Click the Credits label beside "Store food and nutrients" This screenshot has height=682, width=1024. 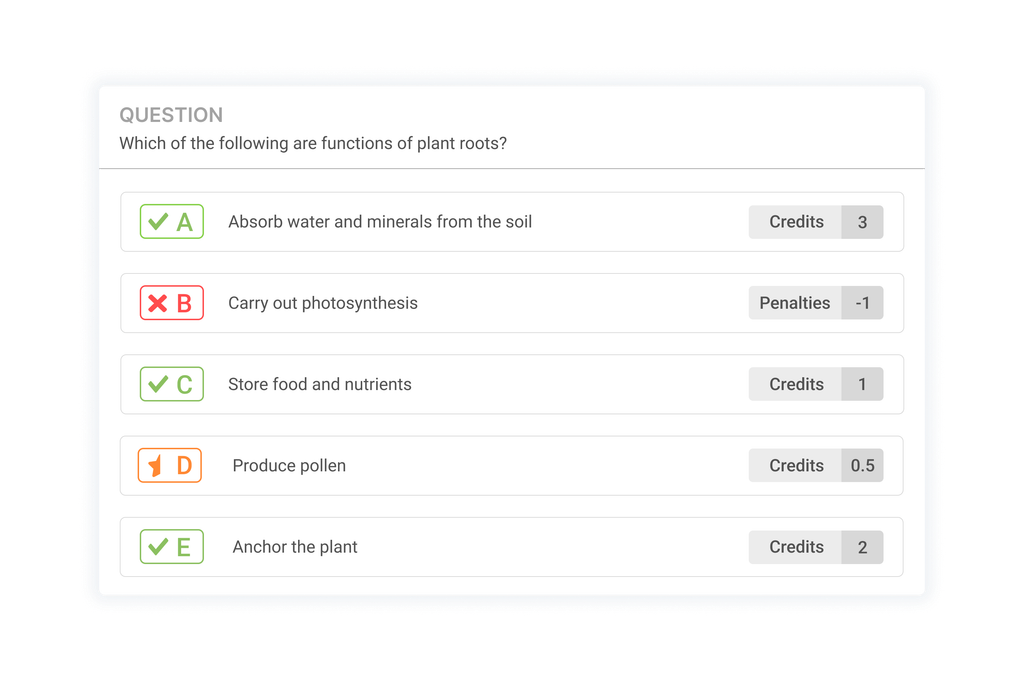click(x=795, y=384)
